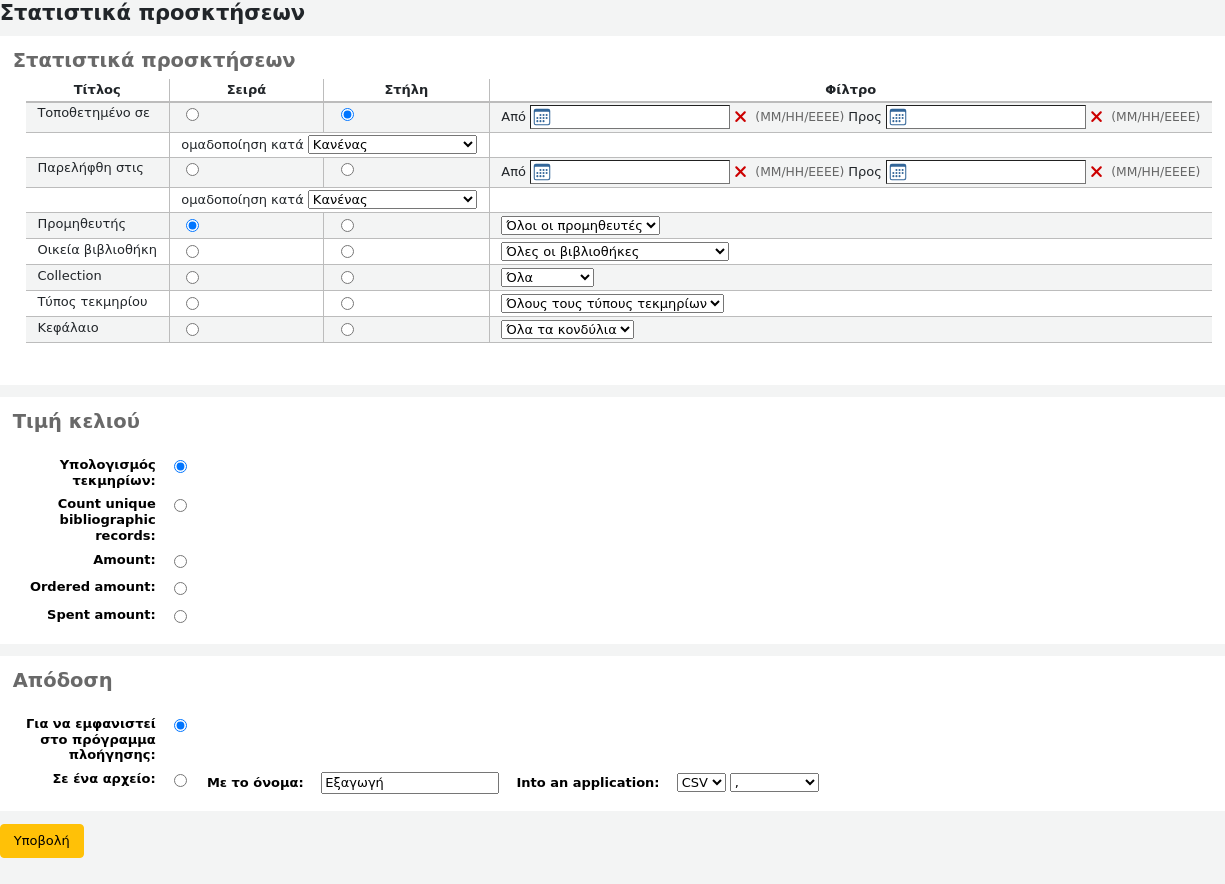Clear the Παρελήφθη στις Προς date
This screenshot has height=884, width=1225.
1096,172
